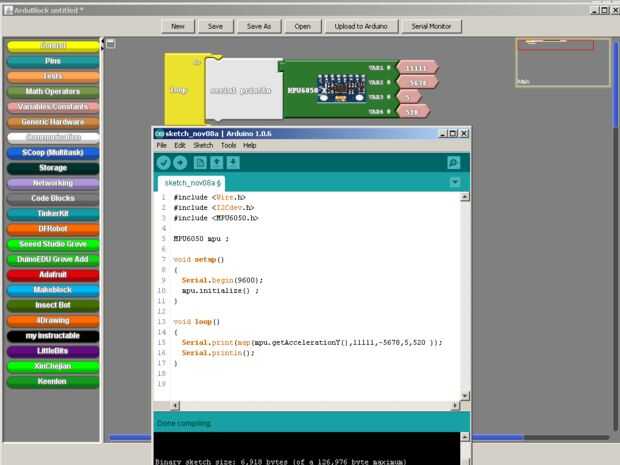Expand the Math Operators drawer
This screenshot has width=620, height=465.
pyautogui.click(x=53, y=91)
